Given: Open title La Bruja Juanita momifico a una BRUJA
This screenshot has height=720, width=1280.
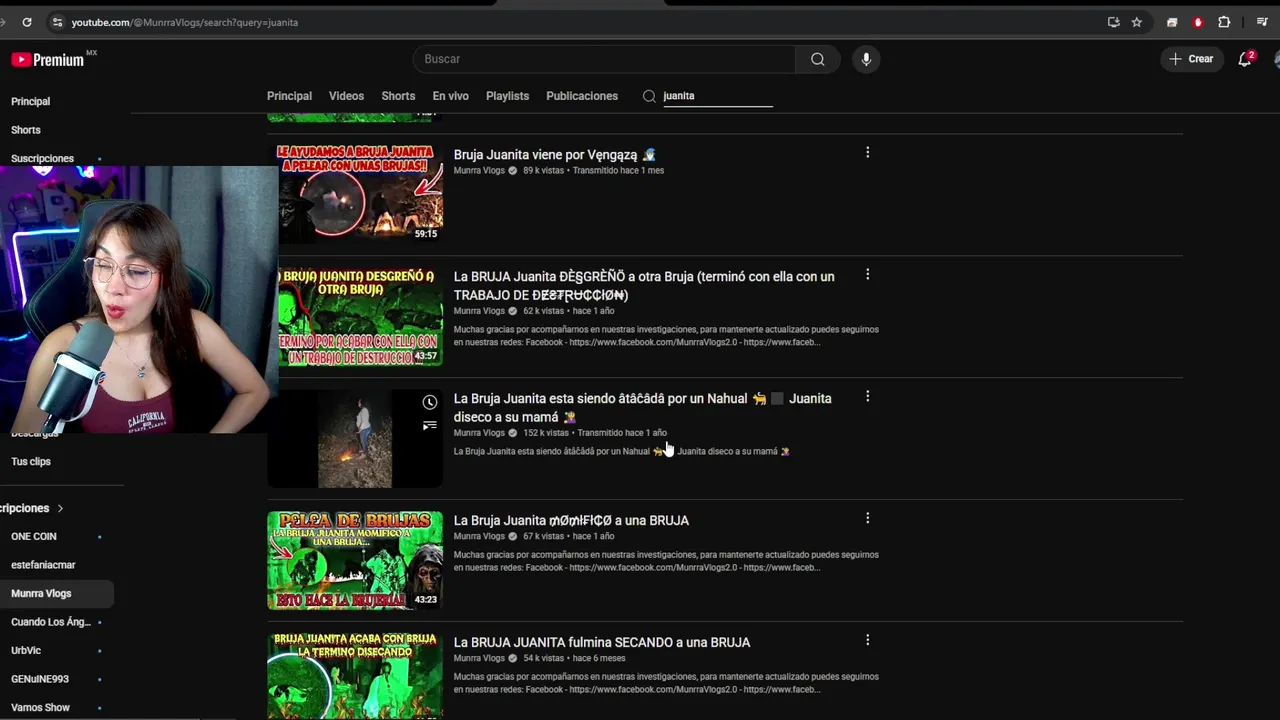Looking at the screenshot, I should tap(571, 520).
